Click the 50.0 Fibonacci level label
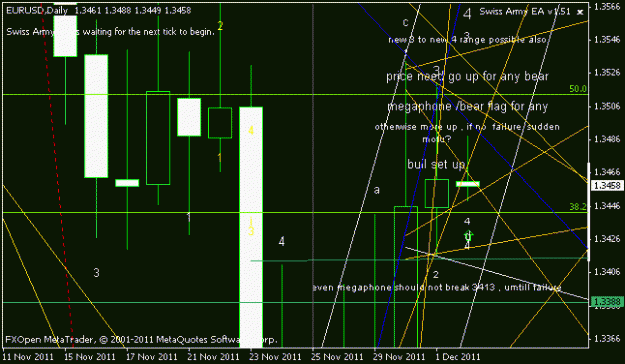The height and width of the screenshot is (364, 625). pyautogui.click(x=578, y=89)
